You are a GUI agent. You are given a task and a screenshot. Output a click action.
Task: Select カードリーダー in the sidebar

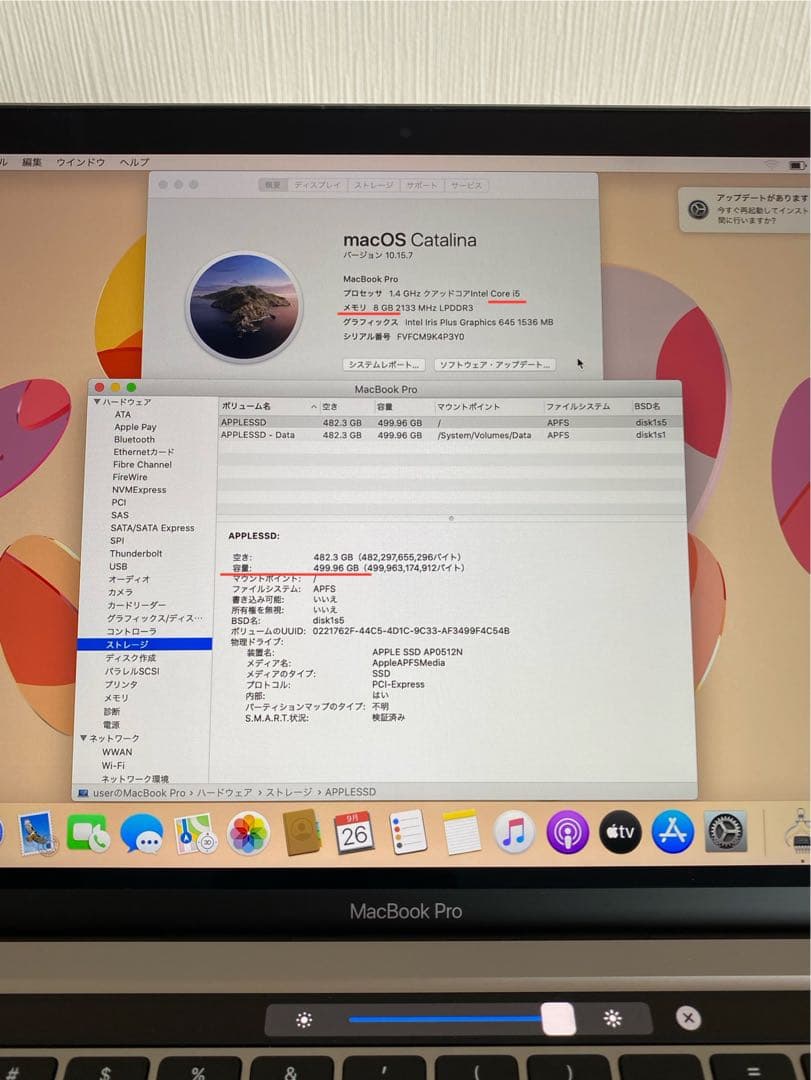point(136,605)
